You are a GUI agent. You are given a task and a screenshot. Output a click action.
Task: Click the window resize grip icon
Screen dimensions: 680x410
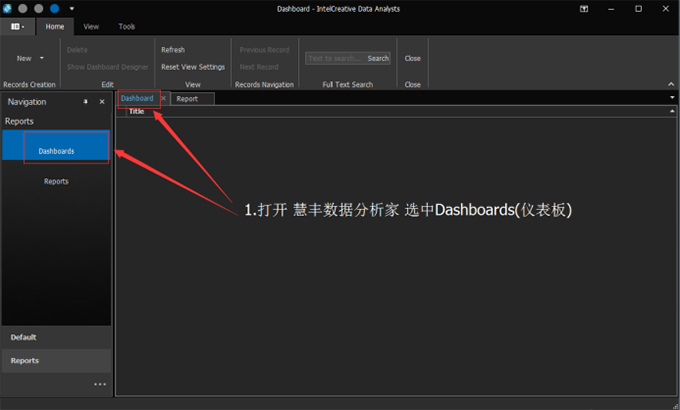pos(675,406)
